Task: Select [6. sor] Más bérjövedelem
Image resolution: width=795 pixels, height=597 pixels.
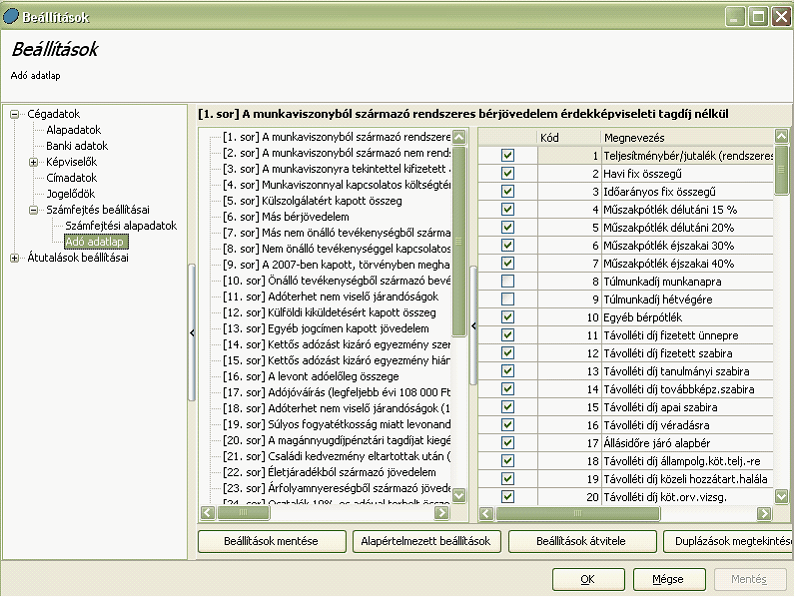Action: 286,217
